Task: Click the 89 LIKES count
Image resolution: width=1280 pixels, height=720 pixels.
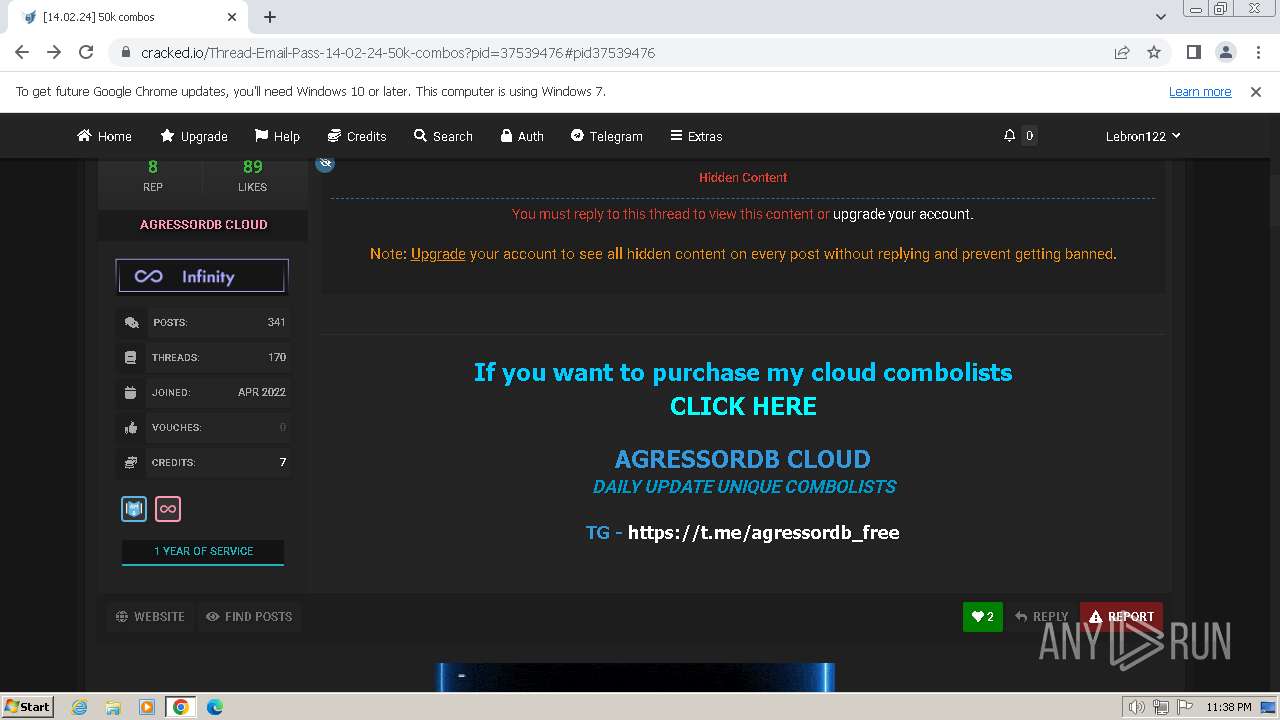Action: click(x=252, y=175)
